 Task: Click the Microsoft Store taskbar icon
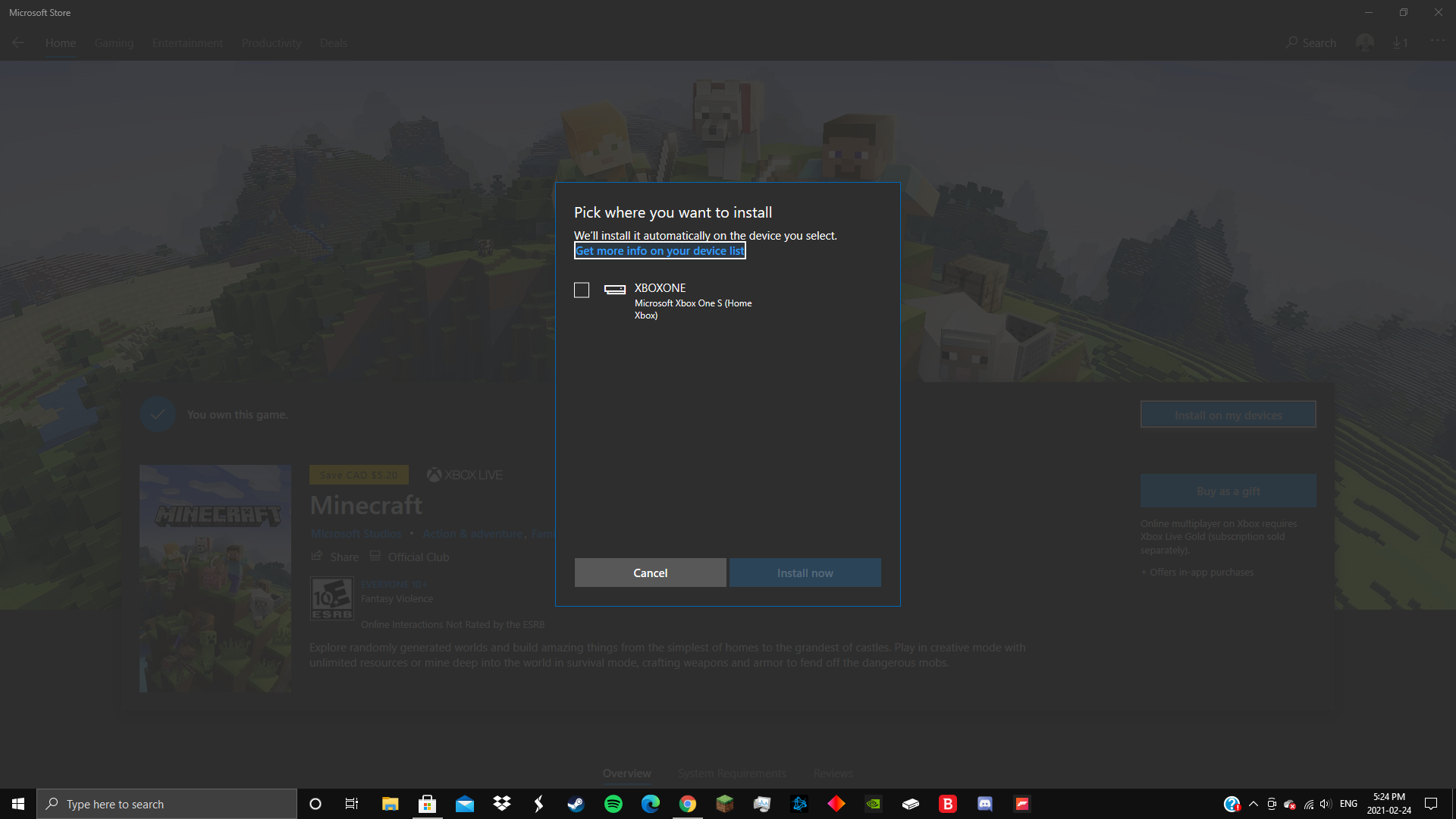tap(428, 804)
